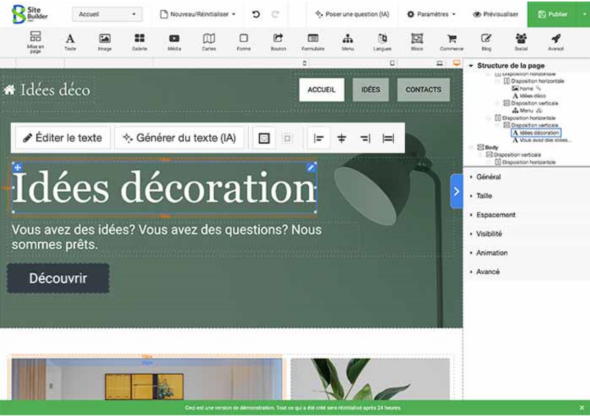Click Poser une question (IA)
This screenshot has height=417, width=590.
tap(352, 14)
